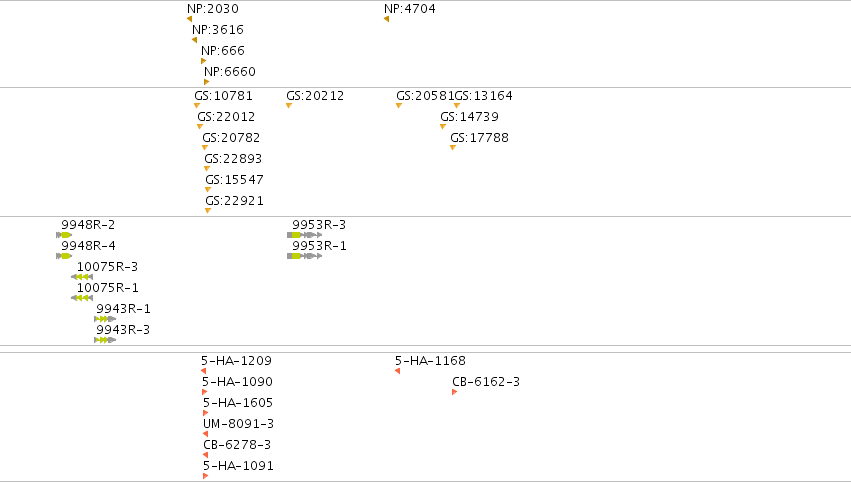This screenshot has height=482, width=851.
Task: Click the NP:3616 text label
Action: pos(218,30)
